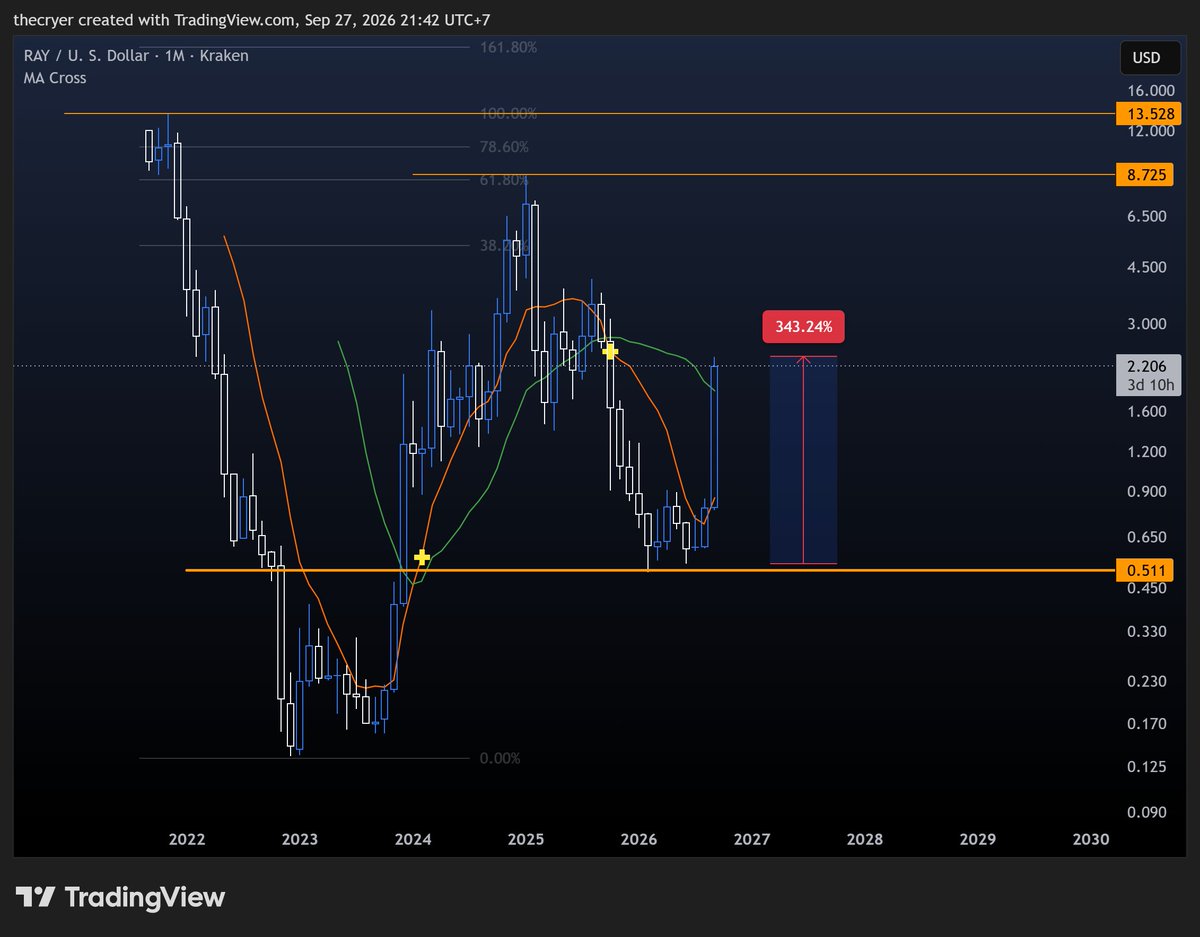Click the 343.24% red measurement label

[x=803, y=326]
